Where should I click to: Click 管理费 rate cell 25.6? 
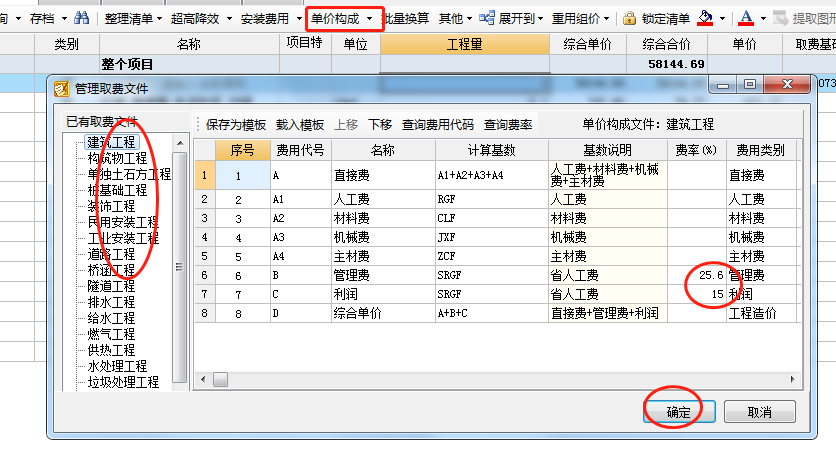click(x=696, y=275)
